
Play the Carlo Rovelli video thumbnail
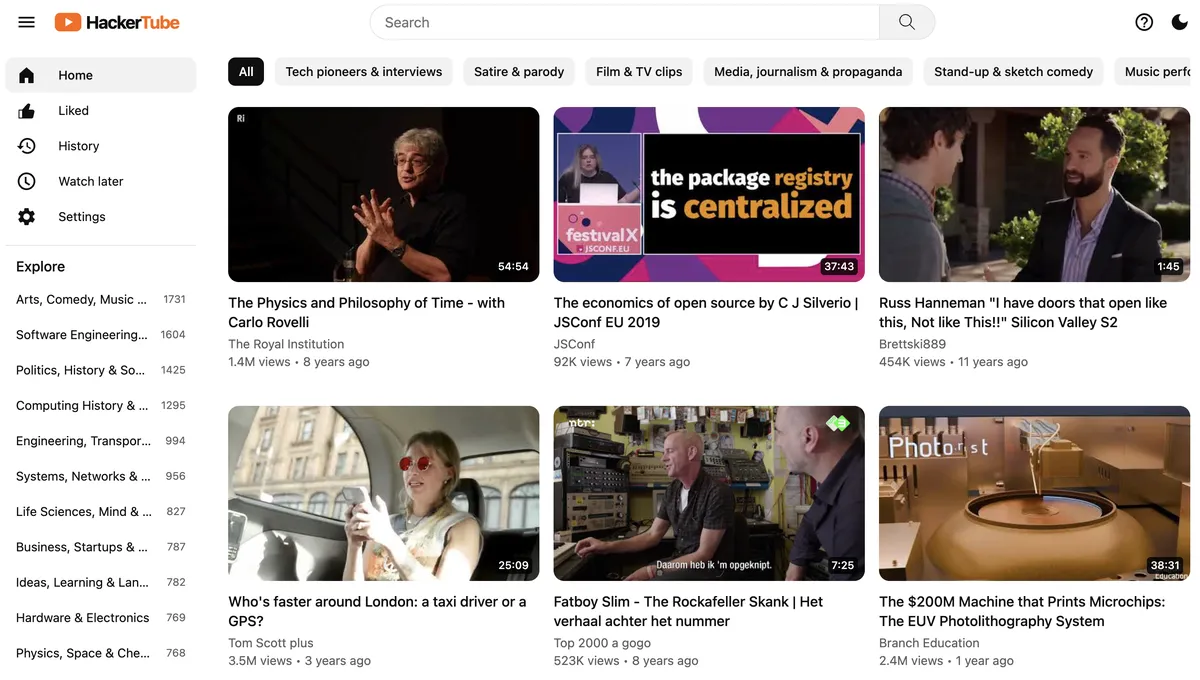[x=384, y=194]
